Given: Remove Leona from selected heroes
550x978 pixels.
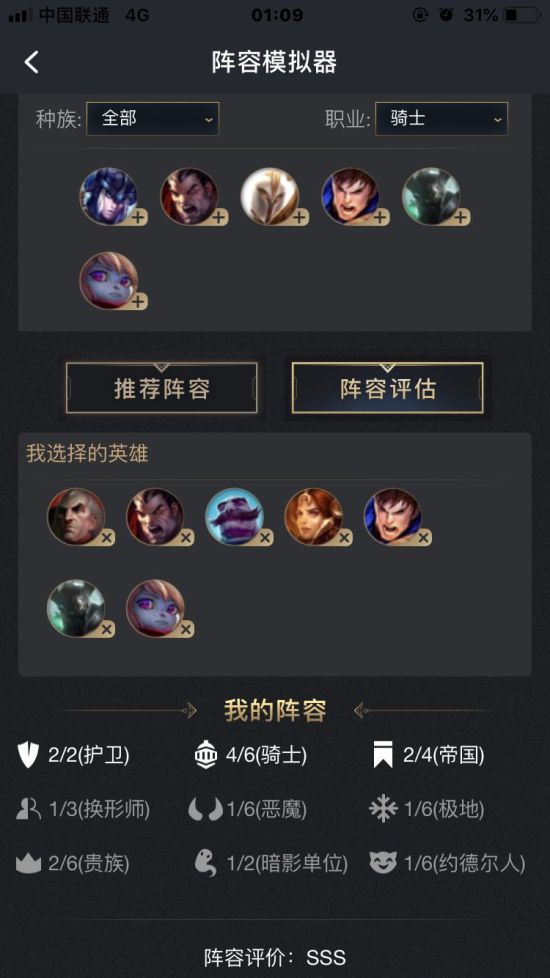Looking at the screenshot, I should pos(344,538).
